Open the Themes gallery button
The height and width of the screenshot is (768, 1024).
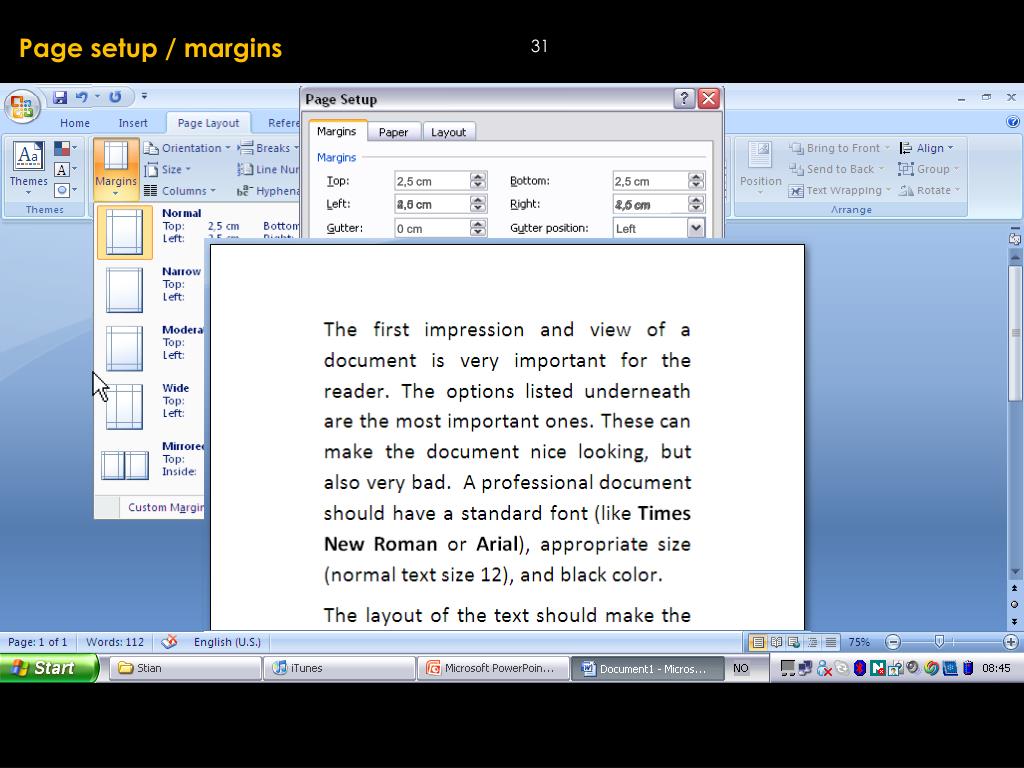[x=28, y=167]
